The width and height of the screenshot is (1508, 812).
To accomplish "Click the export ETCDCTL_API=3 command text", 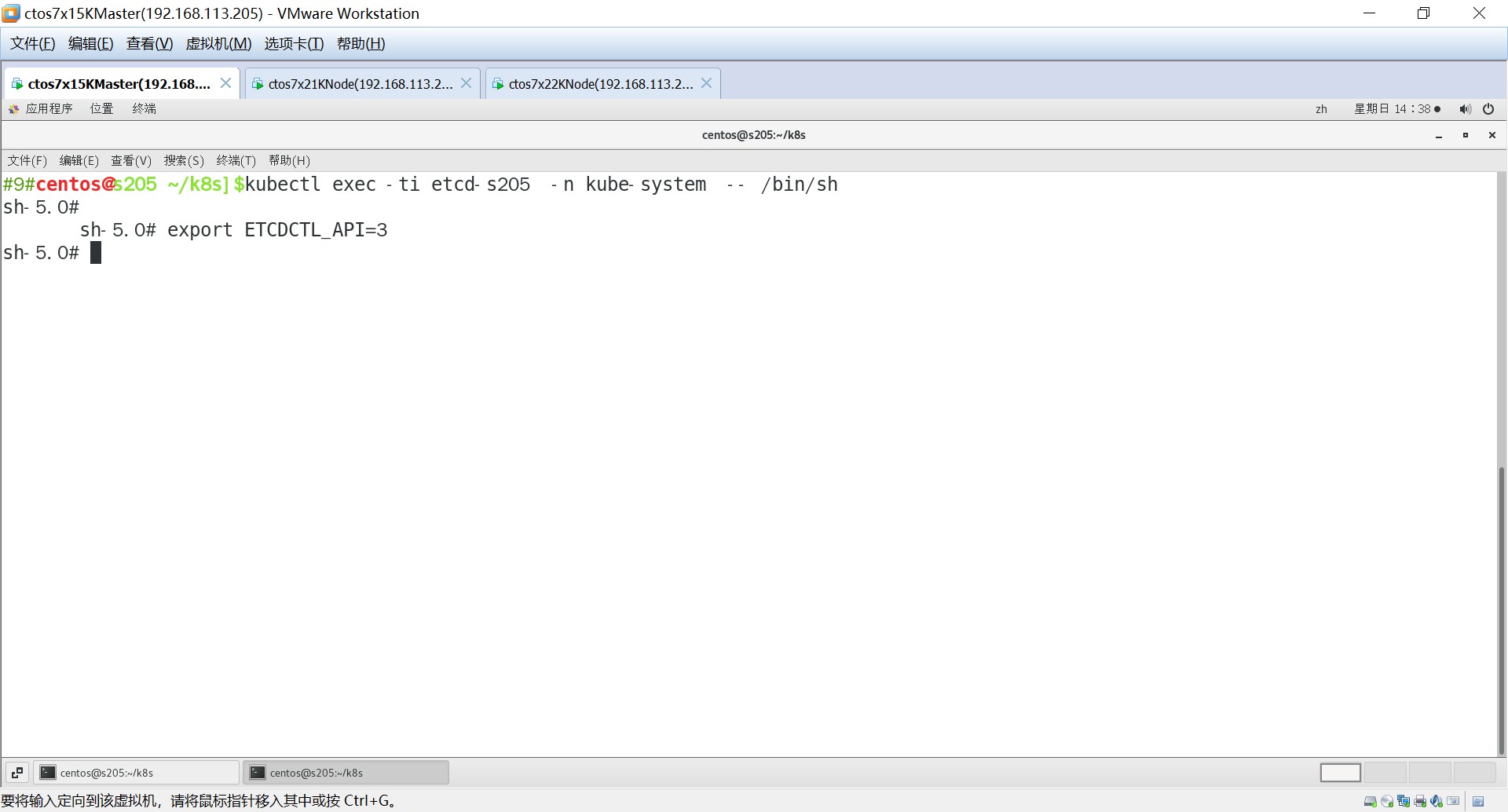I will pyautogui.click(x=277, y=230).
